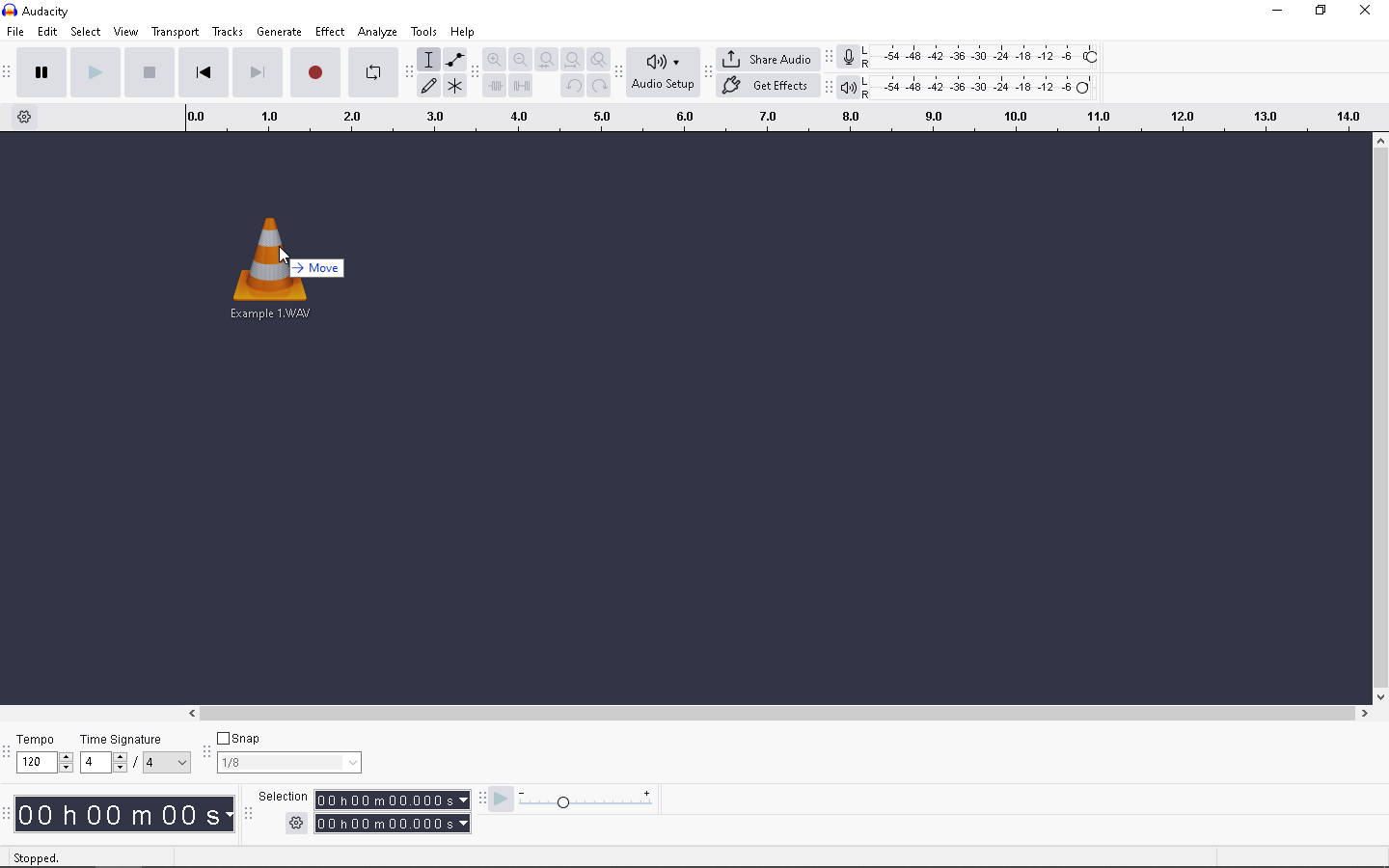The image size is (1389, 868).
Task: Select the Multi-tool asterisk icon
Action: pyautogui.click(x=455, y=87)
